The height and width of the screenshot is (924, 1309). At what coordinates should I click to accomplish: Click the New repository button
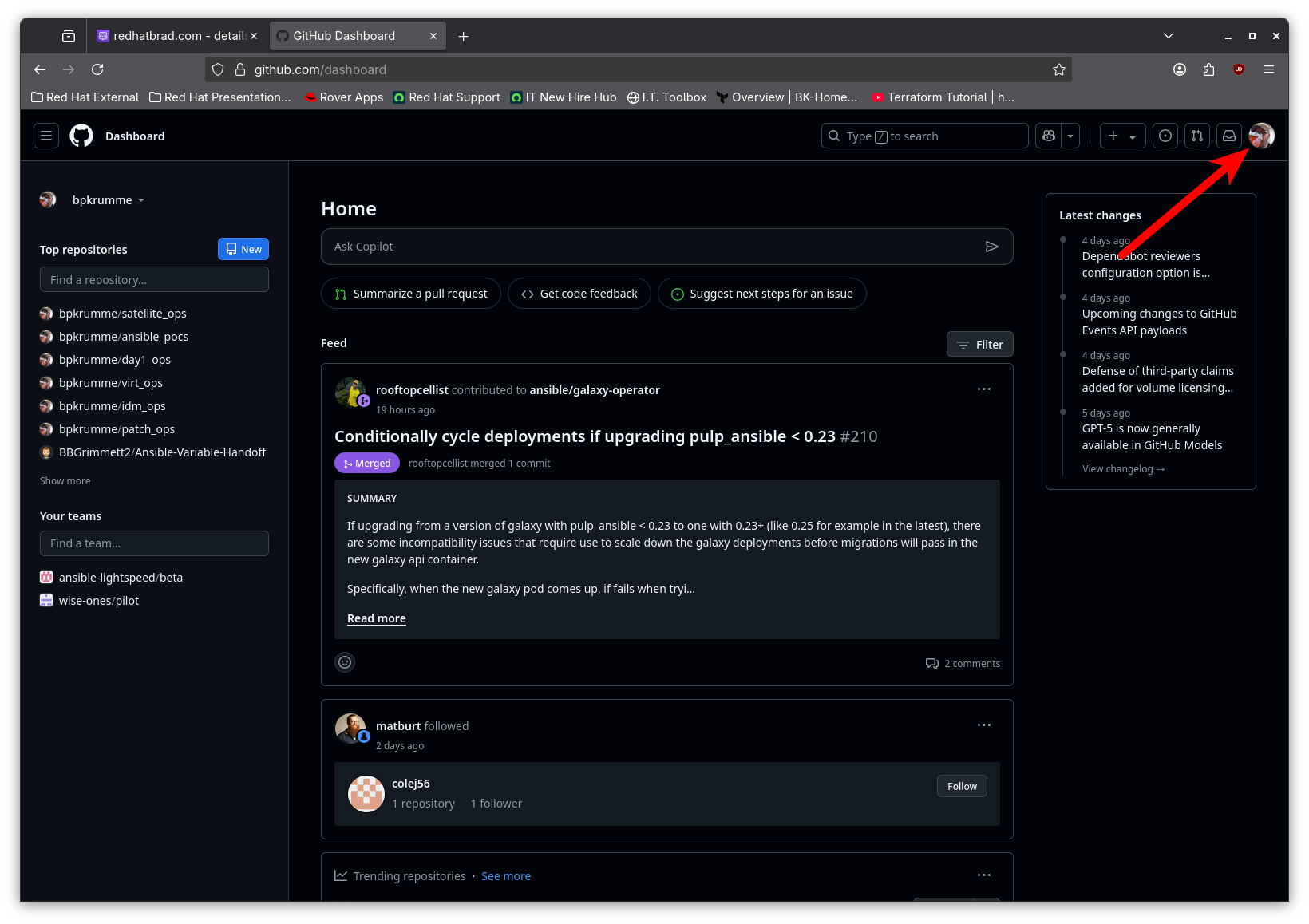243,249
